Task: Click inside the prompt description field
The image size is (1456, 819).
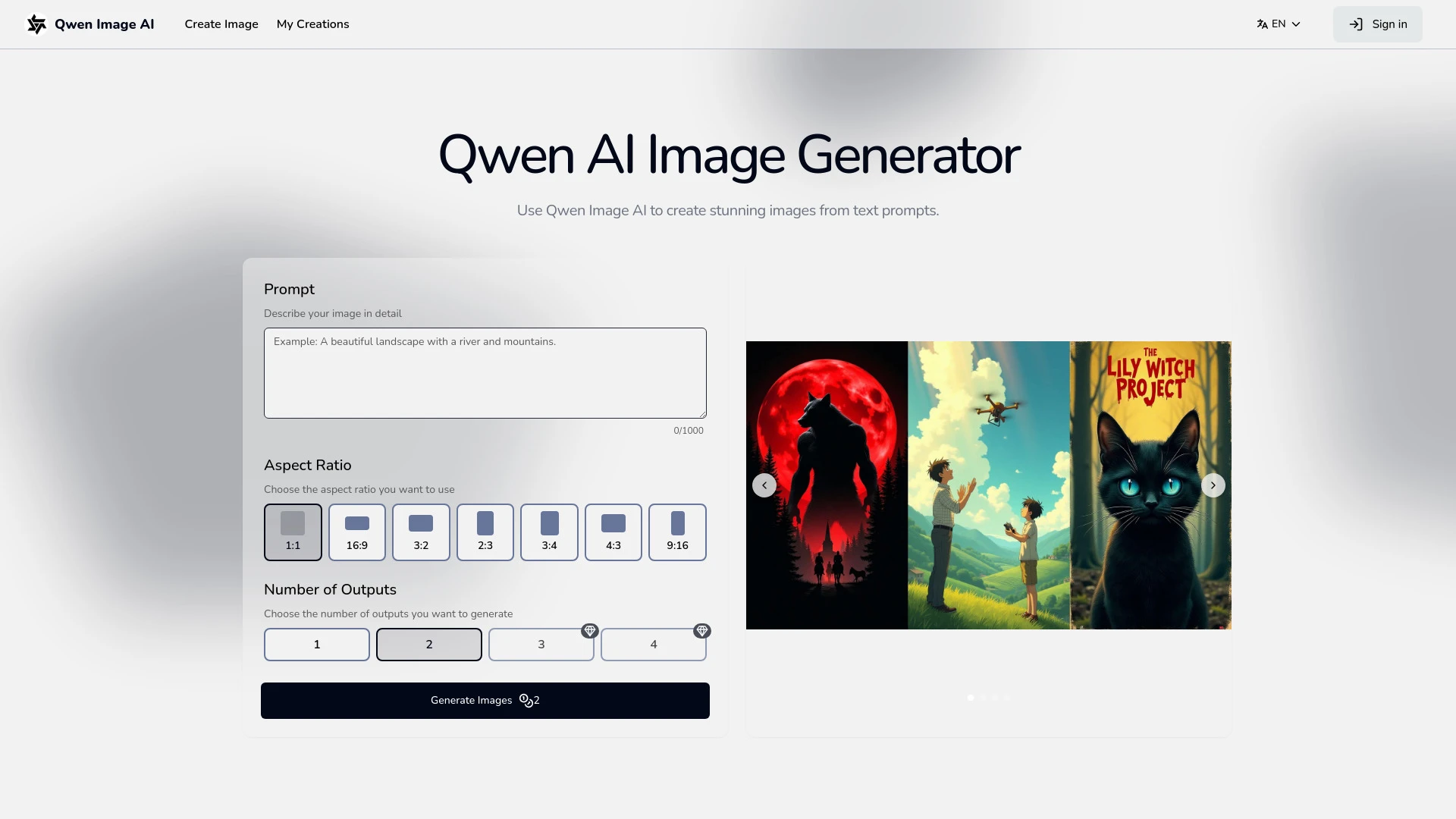Action: [485, 372]
